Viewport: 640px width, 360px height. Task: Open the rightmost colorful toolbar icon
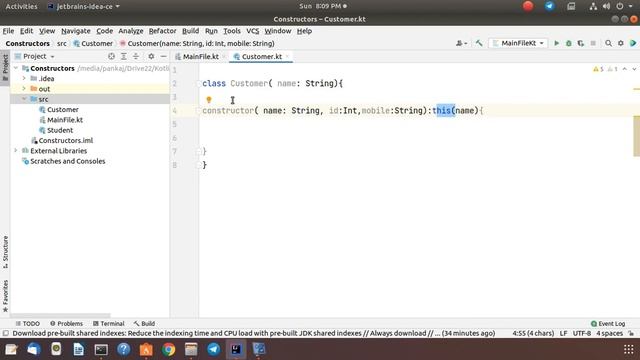click(633, 43)
